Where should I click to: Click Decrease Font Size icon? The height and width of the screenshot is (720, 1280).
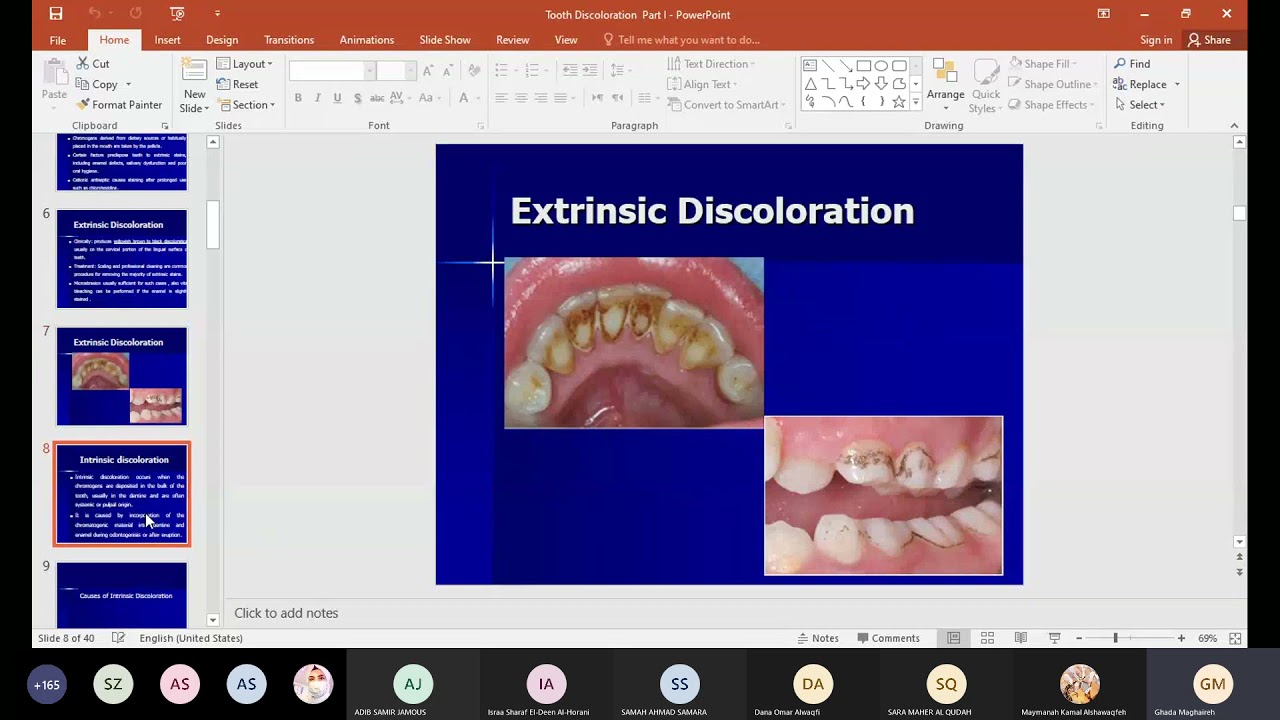447,70
